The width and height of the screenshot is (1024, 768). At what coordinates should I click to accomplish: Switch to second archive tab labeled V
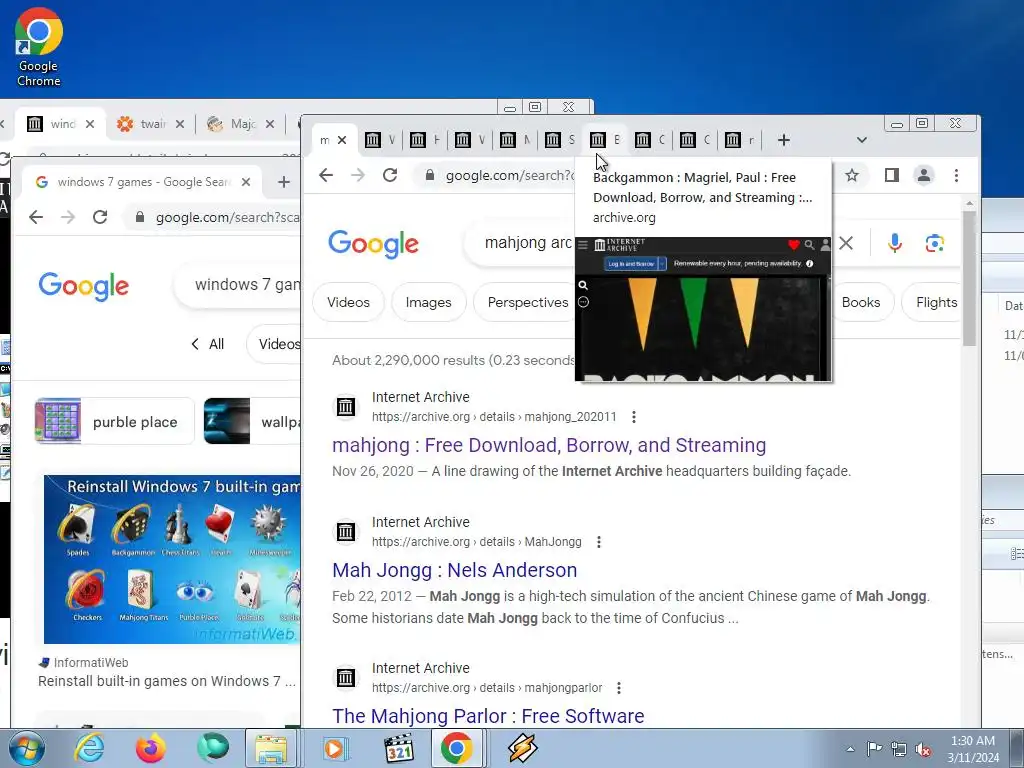[379, 140]
